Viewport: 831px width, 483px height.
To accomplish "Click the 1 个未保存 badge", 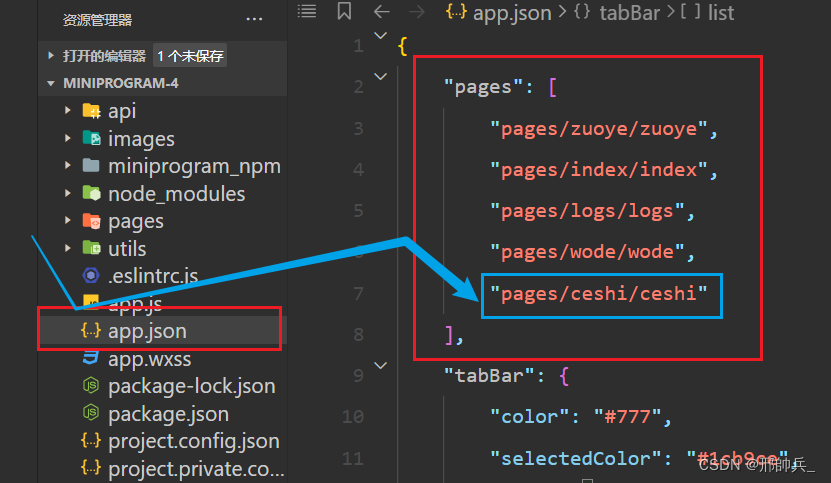I will click(x=190, y=56).
